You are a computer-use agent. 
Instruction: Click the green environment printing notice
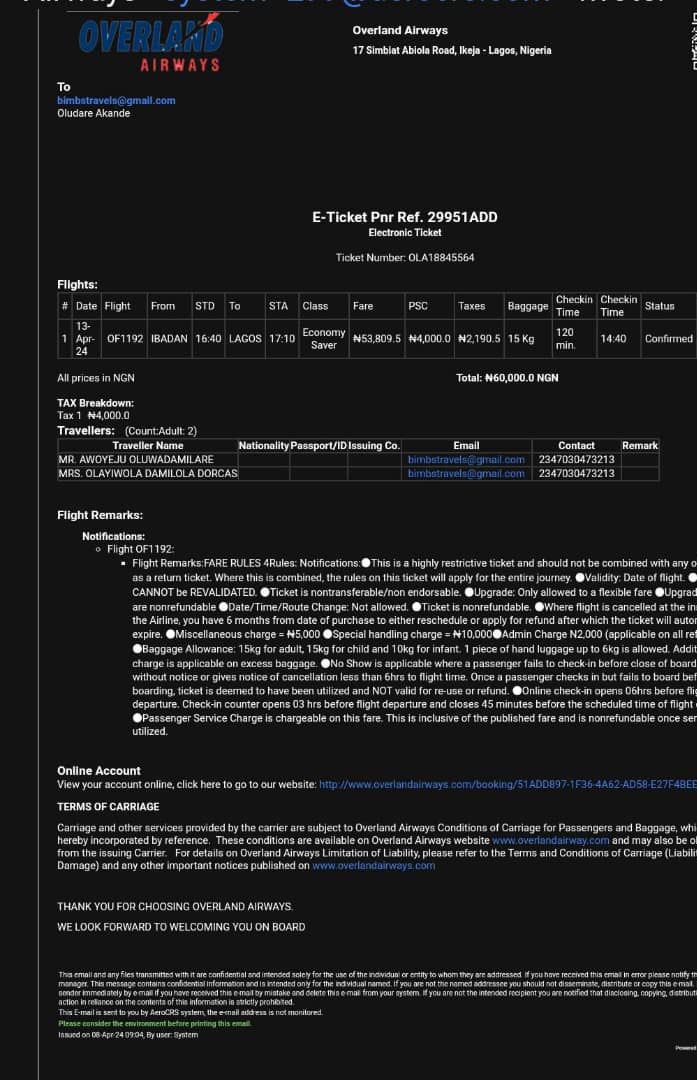click(155, 1024)
